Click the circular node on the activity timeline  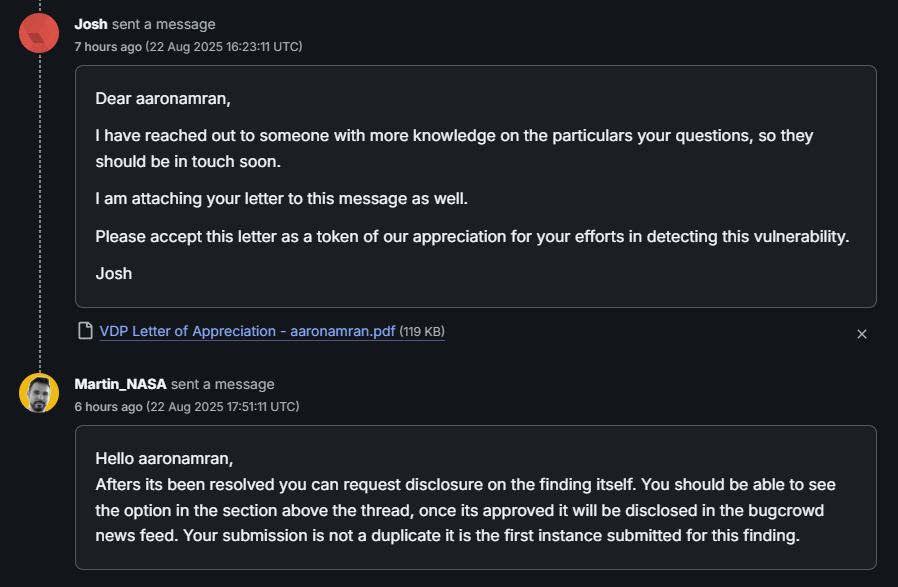[x=38, y=32]
